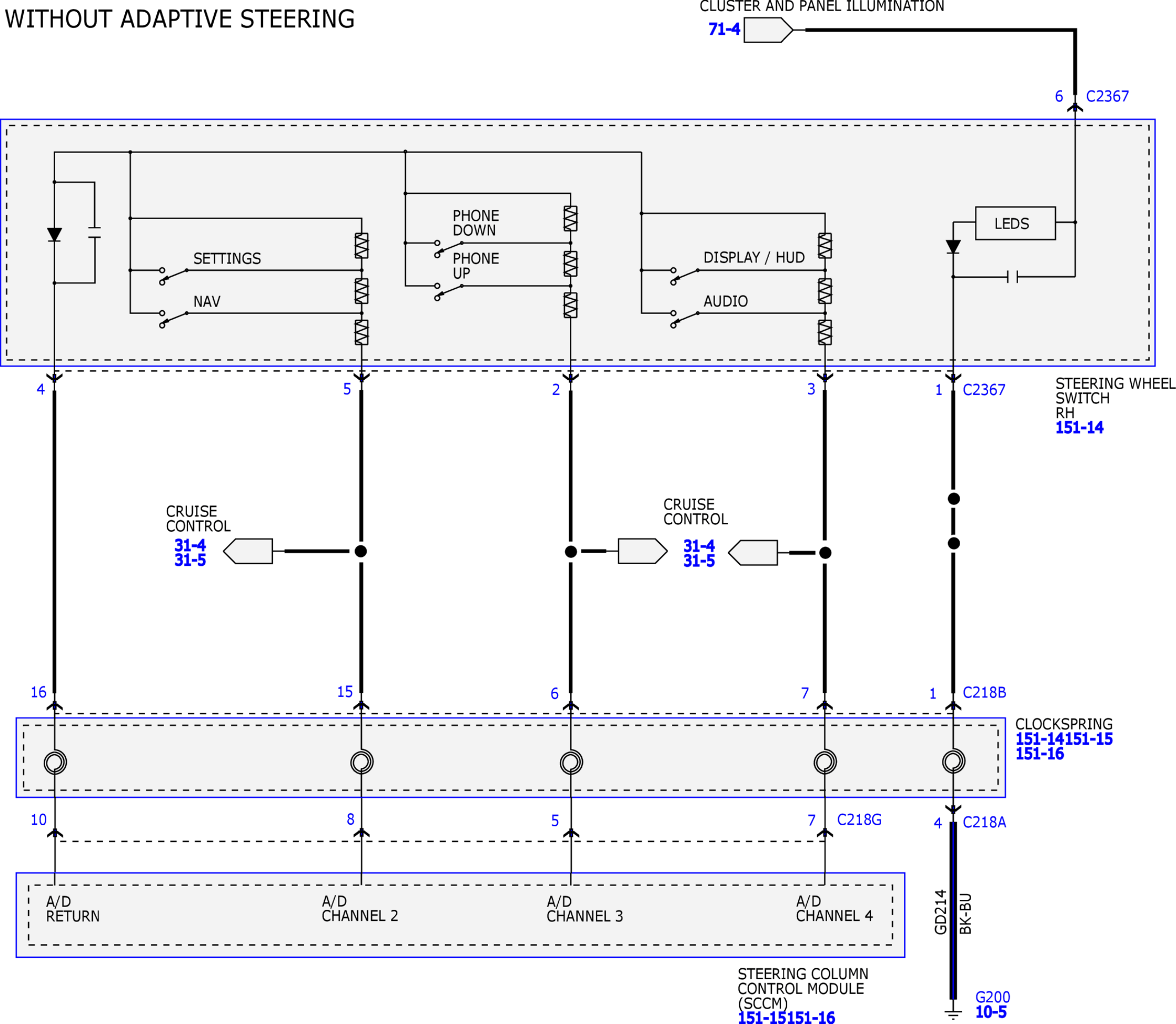The width and height of the screenshot is (1176, 1024).
Task: Click the A/D CHANNEL 4 label
Action: 834,909
